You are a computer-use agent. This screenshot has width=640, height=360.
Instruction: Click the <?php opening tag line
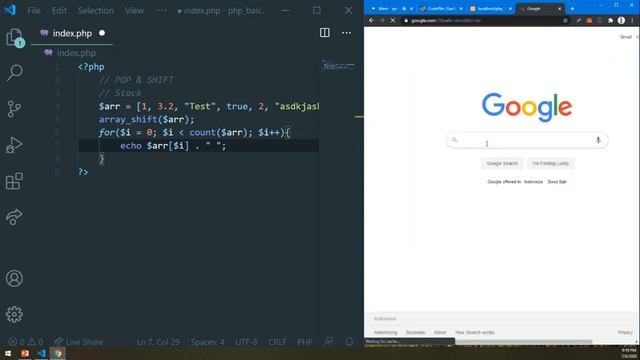pos(91,67)
